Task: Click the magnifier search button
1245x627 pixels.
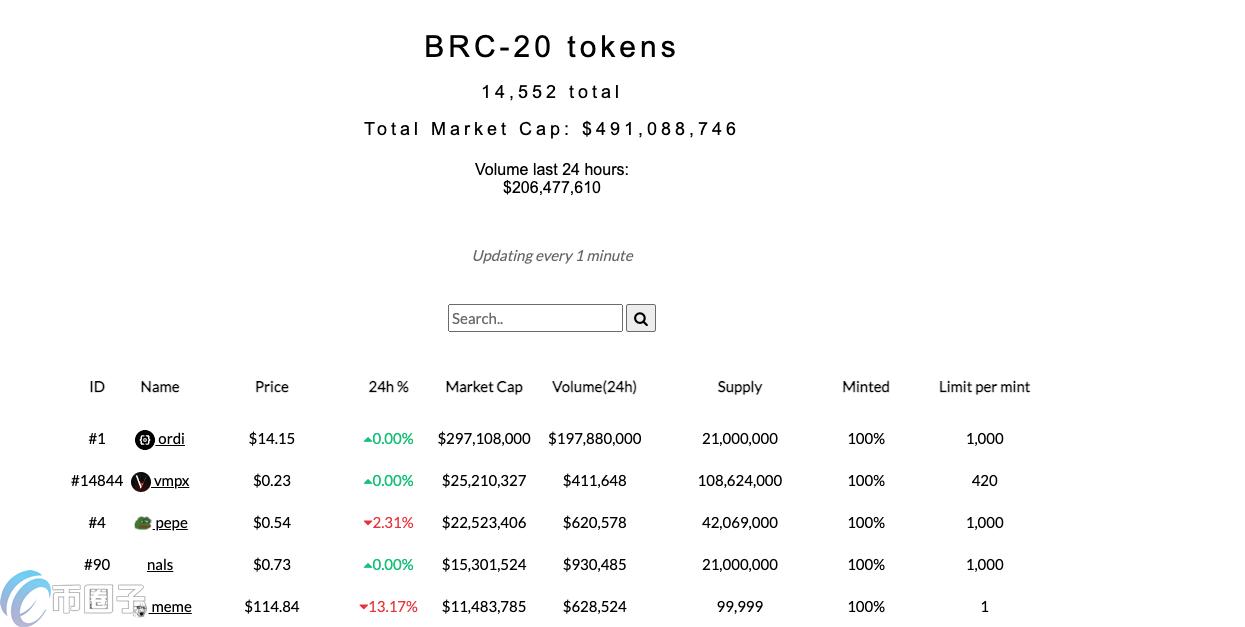Action: pyautogui.click(x=640, y=318)
